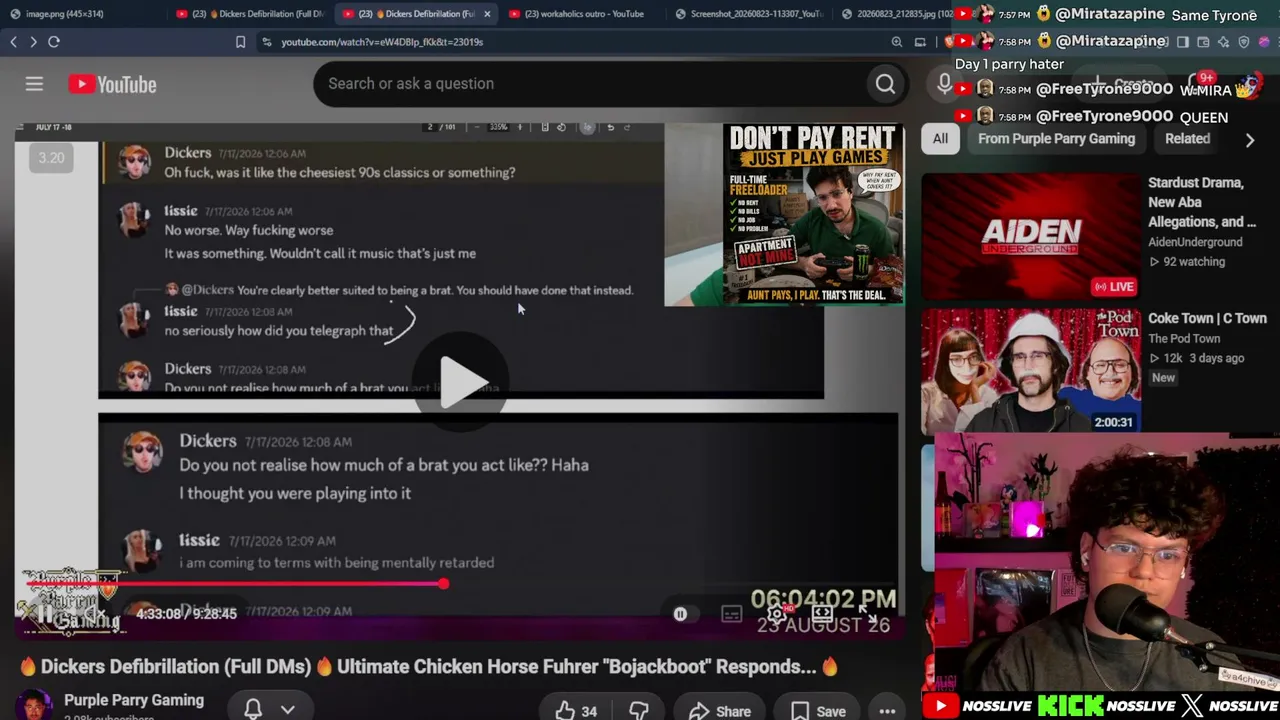Click the zoom magnifier in the address bar

tap(897, 42)
